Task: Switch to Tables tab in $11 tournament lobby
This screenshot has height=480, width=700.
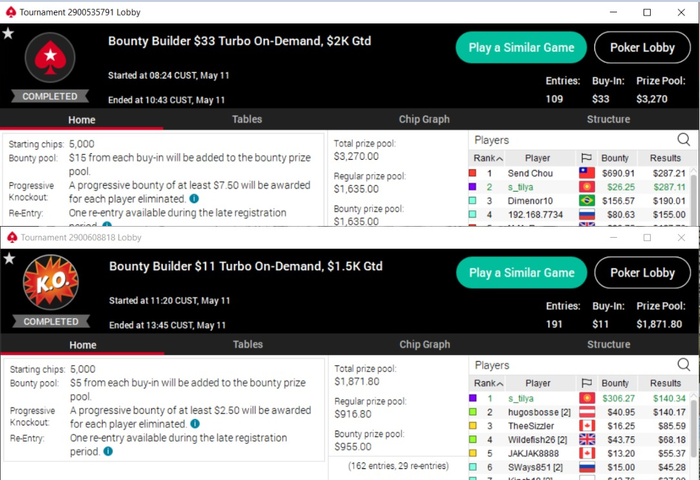Action: tap(248, 344)
